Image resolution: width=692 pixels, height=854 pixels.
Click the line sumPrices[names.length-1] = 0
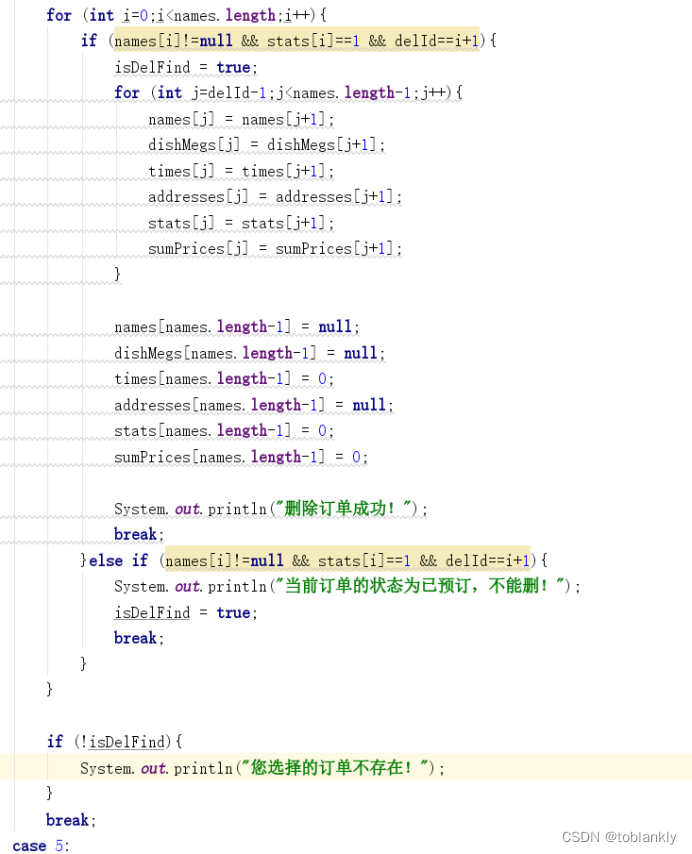[x=241, y=456]
